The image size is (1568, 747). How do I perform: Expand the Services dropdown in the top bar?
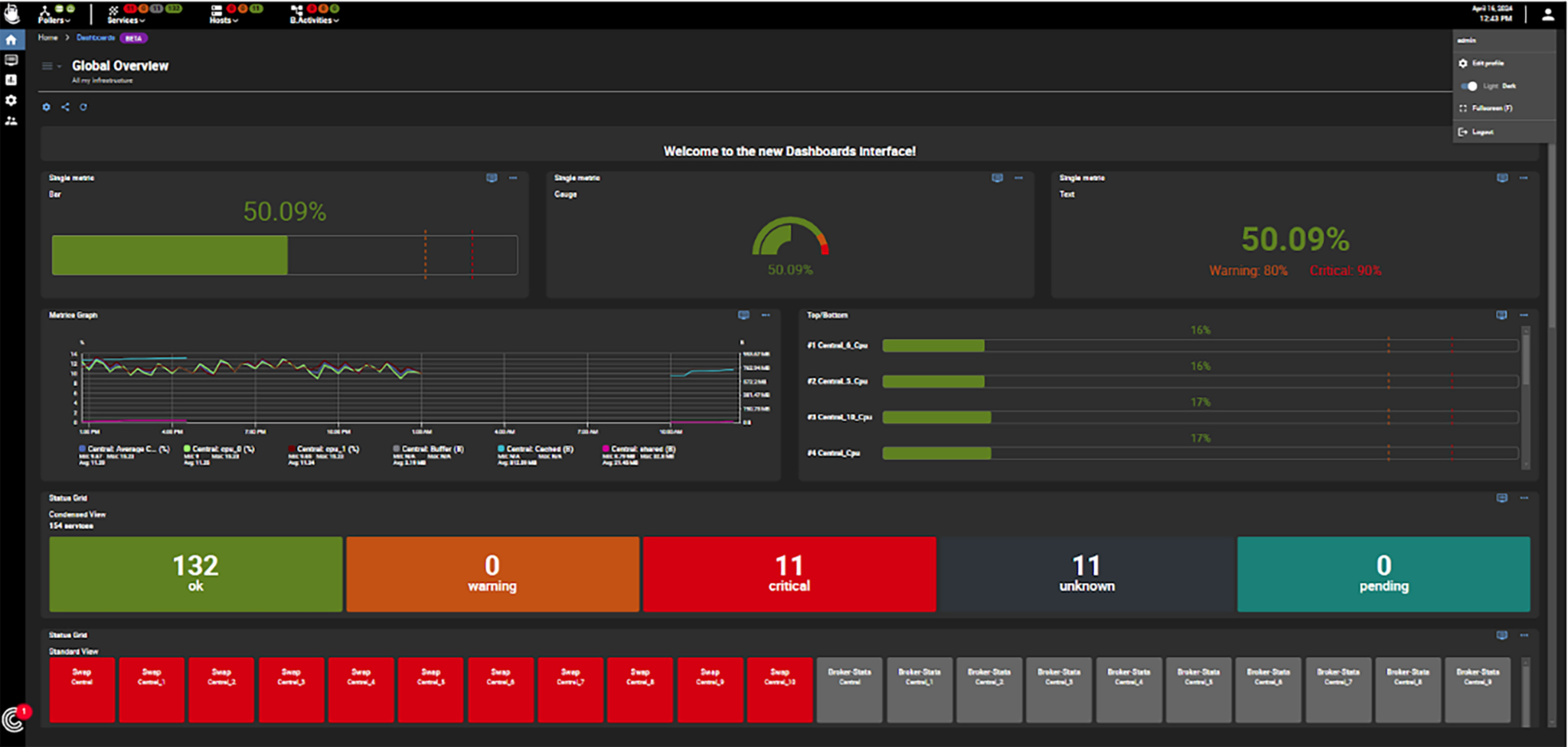[125, 21]
